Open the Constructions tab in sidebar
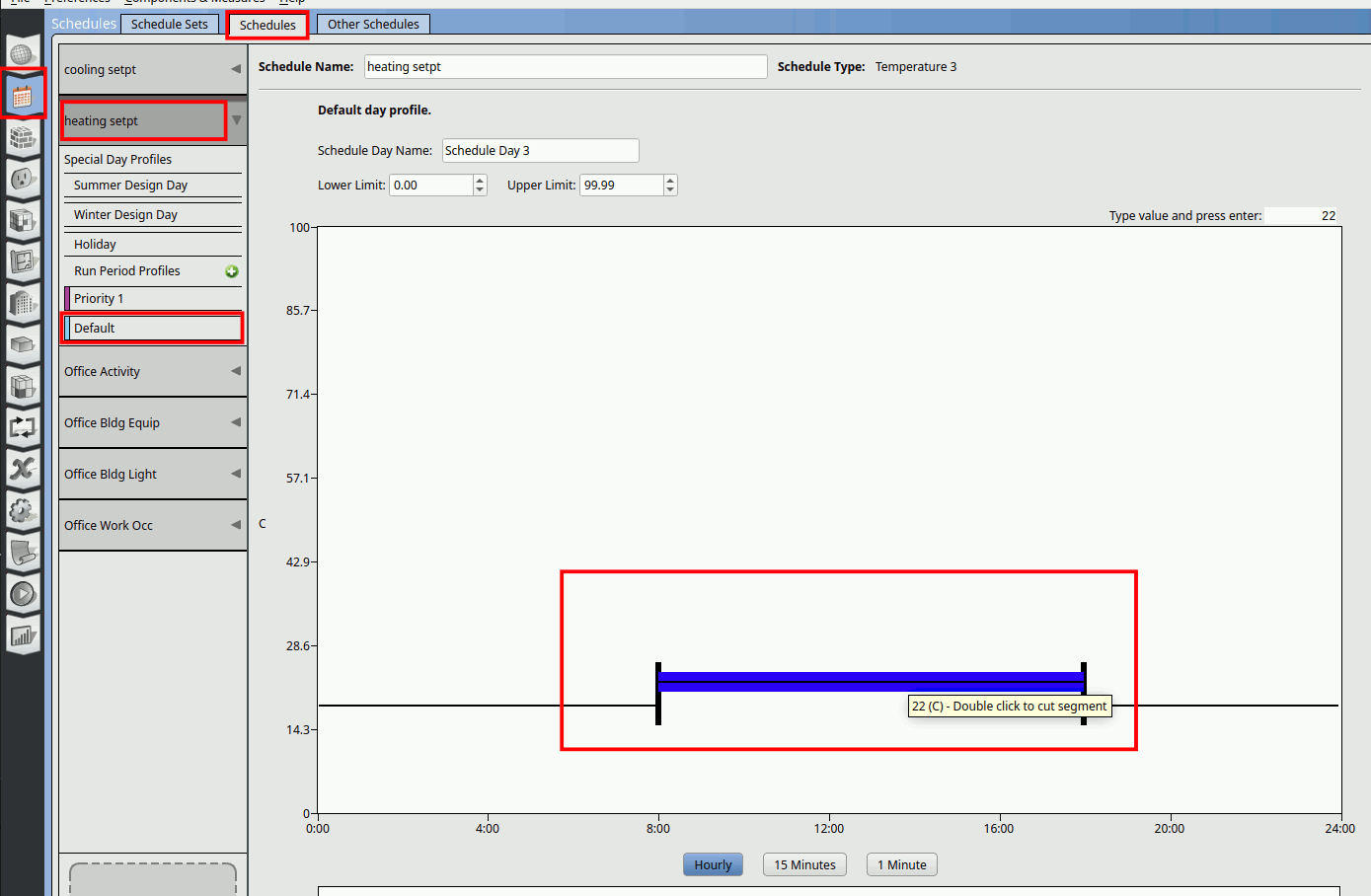This screenshot has width=1371, height=896. pos(22,137)
